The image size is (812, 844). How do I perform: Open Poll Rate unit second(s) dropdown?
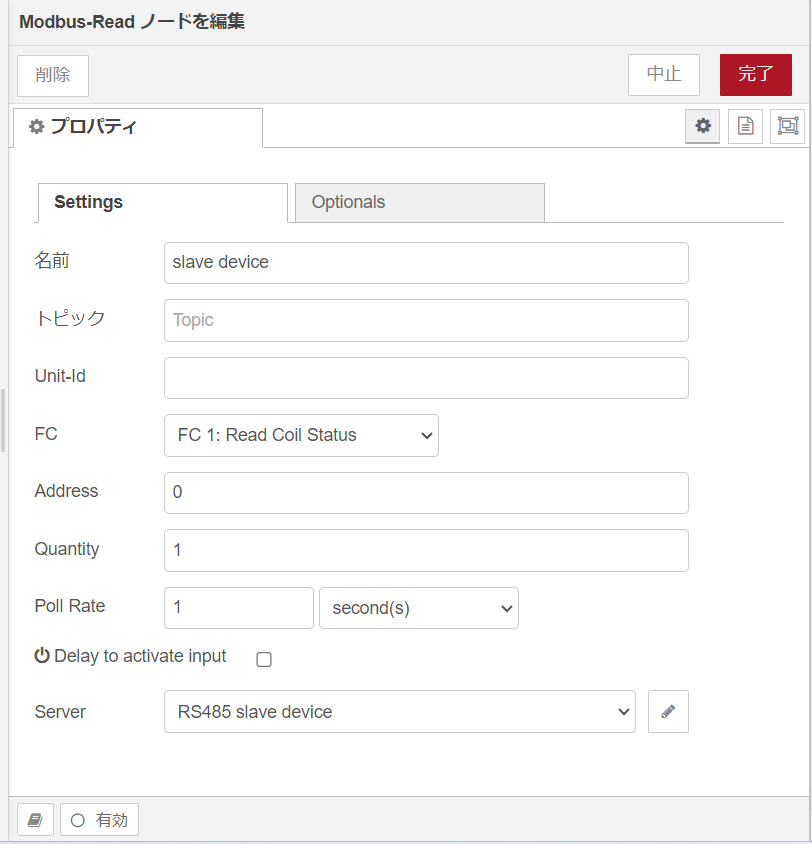[x=419, y=608]
